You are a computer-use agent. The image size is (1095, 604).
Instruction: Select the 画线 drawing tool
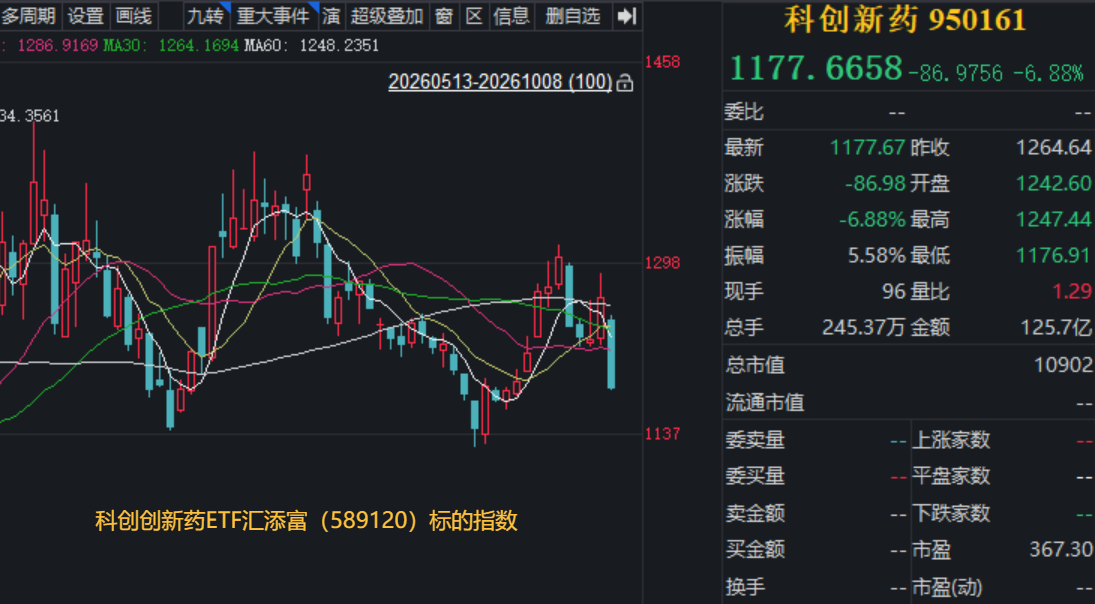(133, 16)
